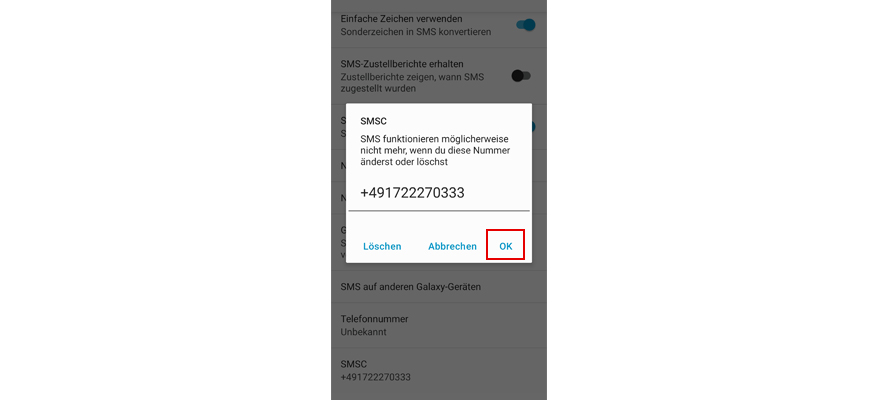The image size is (879, 400).
Task: Click the +491722270333 value below the bottom SMSC label
Action: pyautogui.click(x=376, y=377)
